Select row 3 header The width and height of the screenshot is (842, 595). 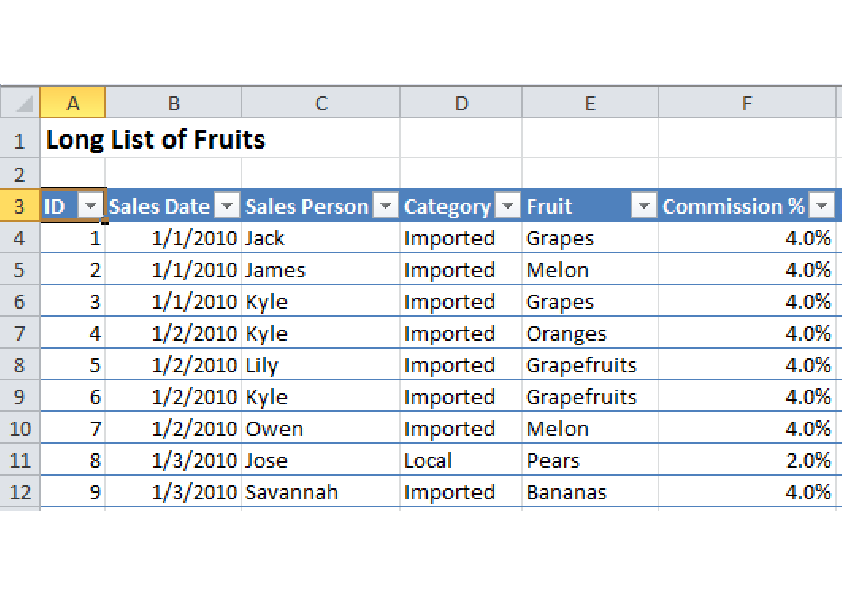[x=20, y=206]
